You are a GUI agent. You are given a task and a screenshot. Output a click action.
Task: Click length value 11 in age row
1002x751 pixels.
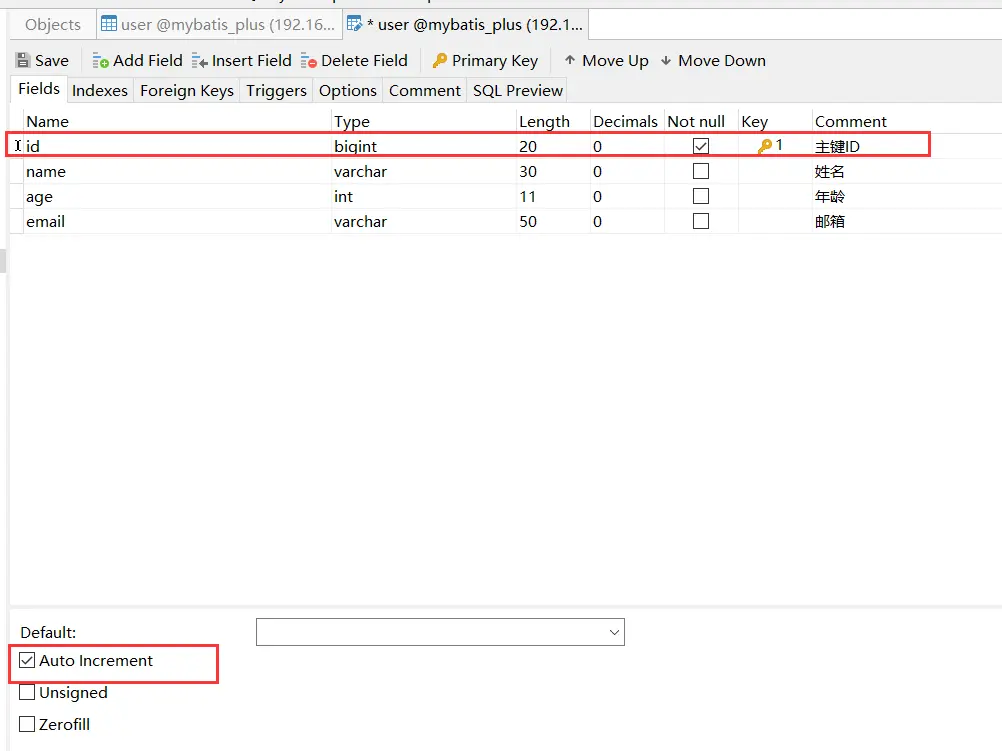tap(553, 196)
